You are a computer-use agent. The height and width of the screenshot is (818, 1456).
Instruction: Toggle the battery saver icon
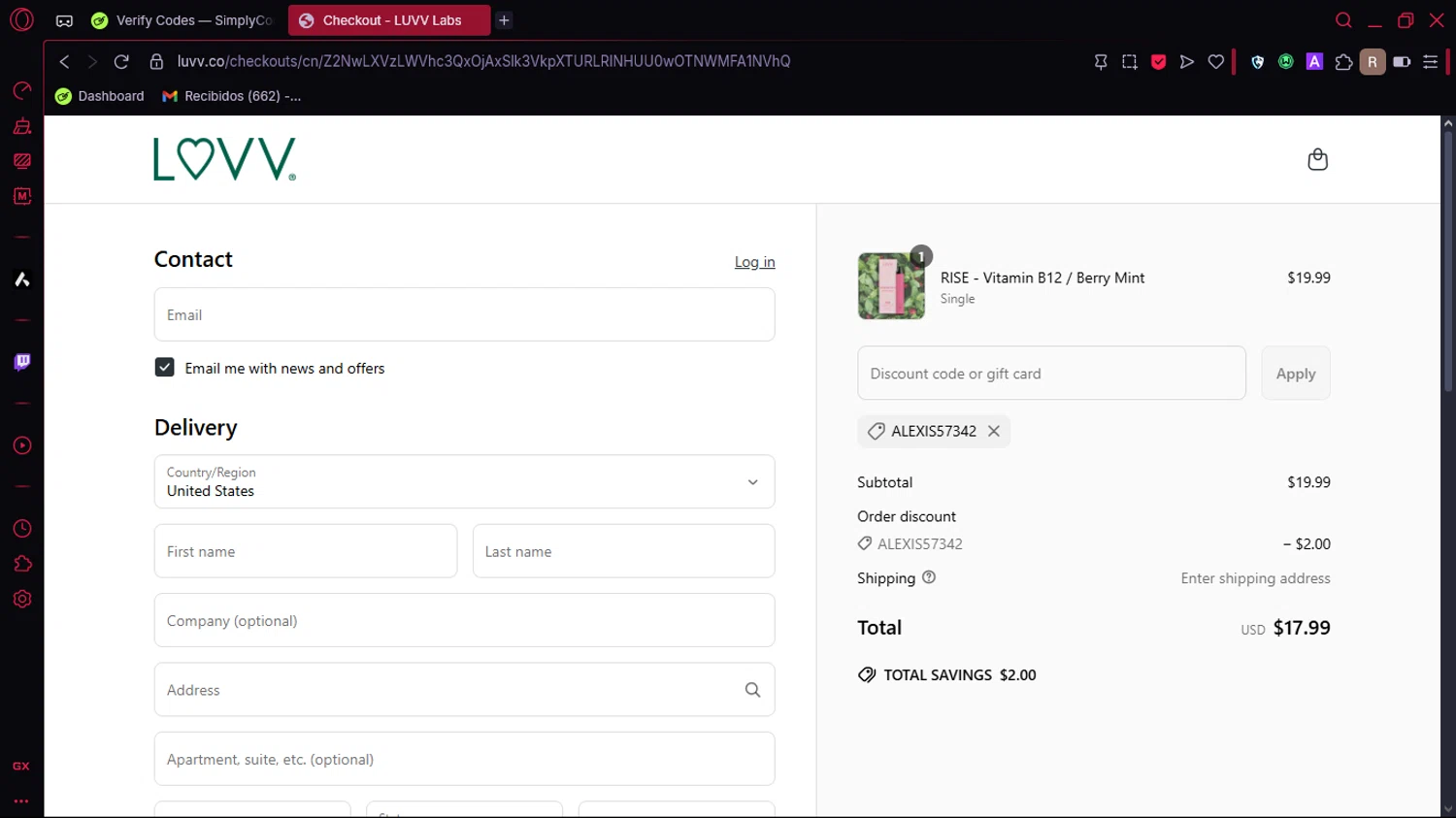pos(1402,61)
